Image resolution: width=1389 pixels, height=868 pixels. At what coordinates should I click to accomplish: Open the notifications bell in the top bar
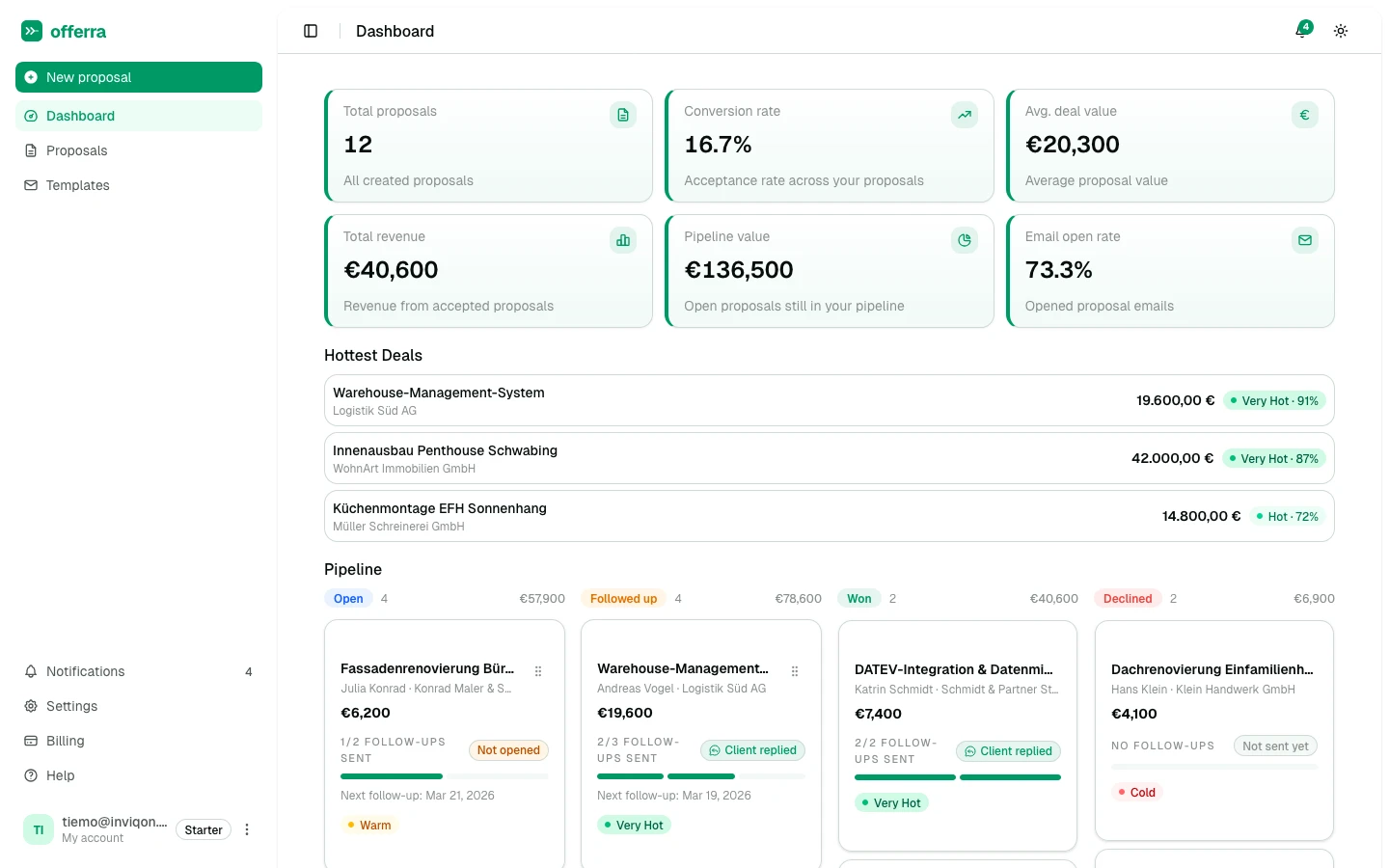(x=1301, y=31)
